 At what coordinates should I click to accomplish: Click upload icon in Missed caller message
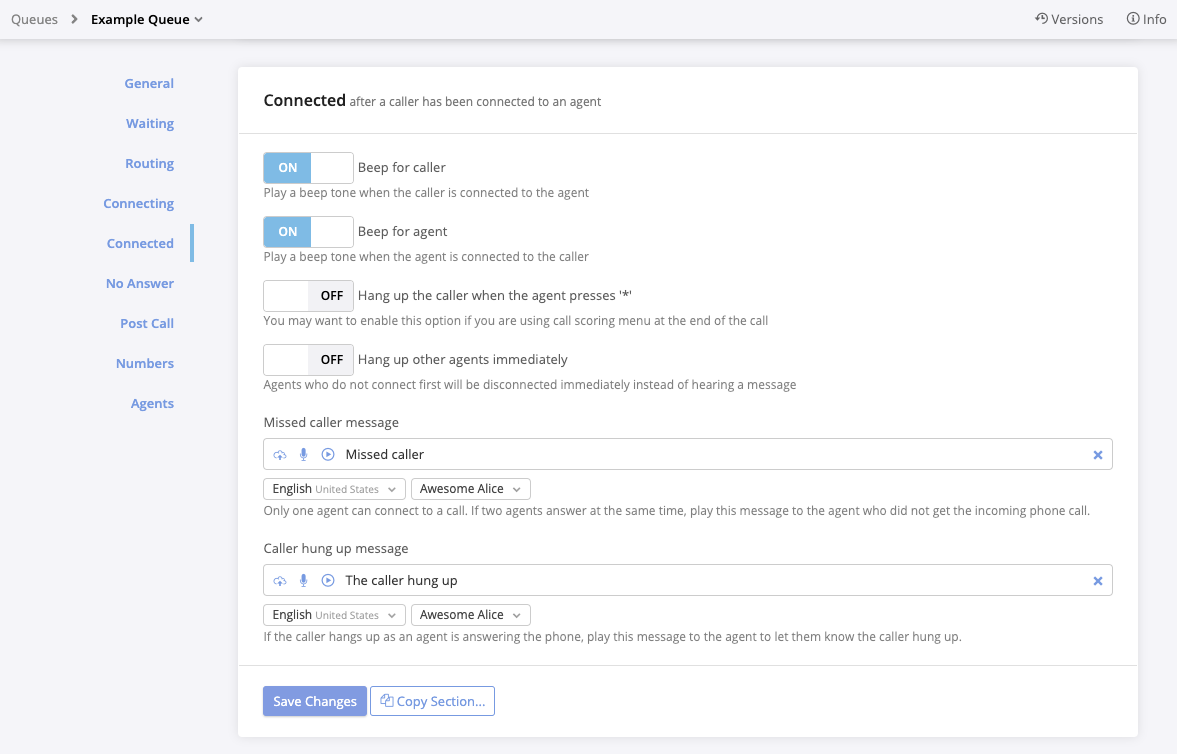(280, 455)
